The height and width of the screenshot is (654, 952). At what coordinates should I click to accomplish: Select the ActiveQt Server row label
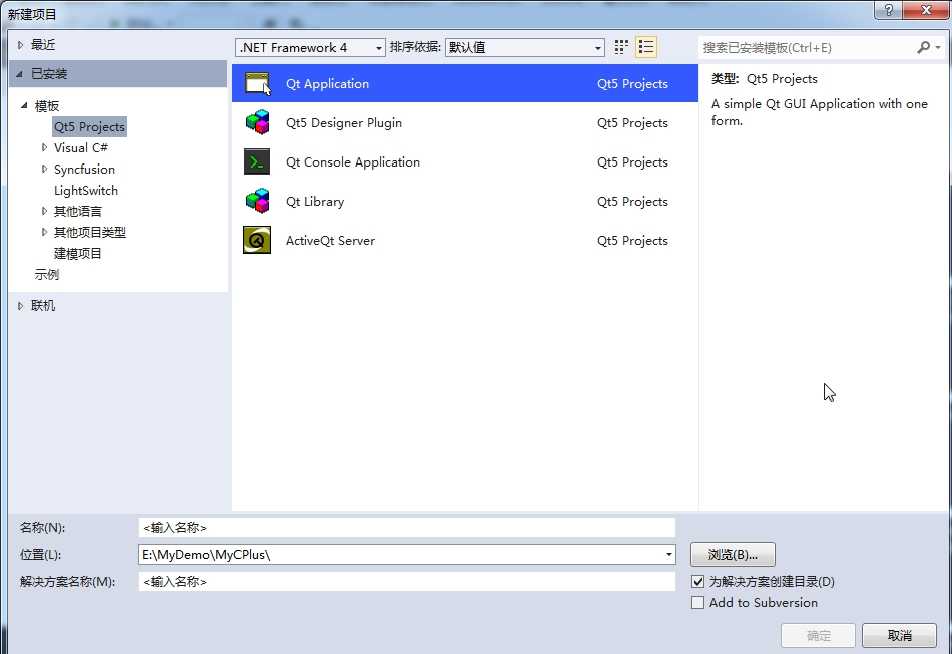(x=330, y=240)
